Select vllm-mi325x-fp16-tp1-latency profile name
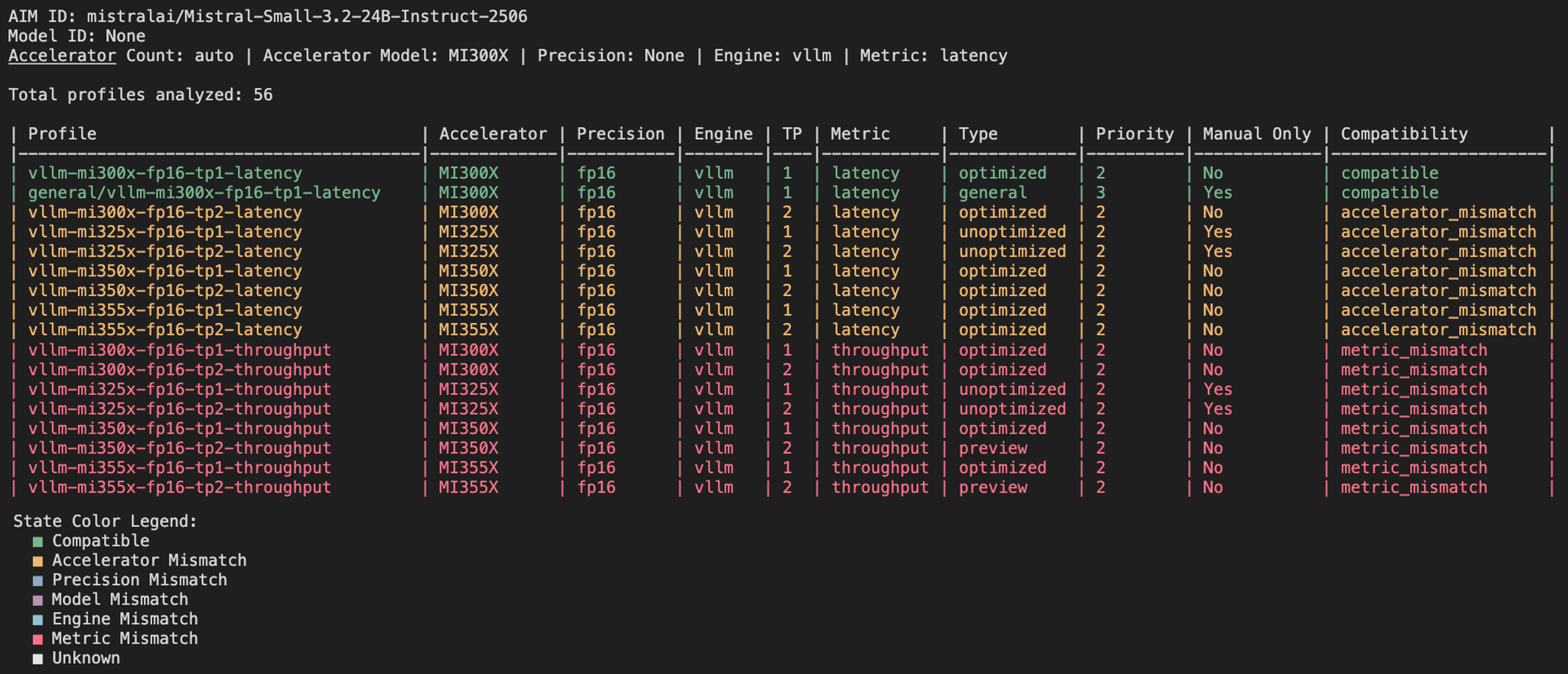 click(x=165, y=232)
